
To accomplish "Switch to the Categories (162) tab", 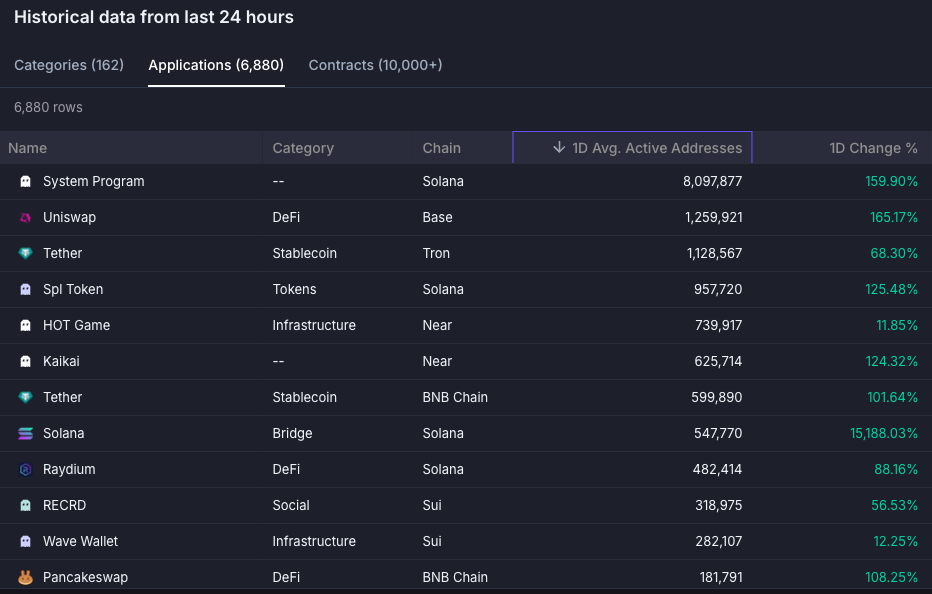I will pyautogui.click(x=69, y=65).
